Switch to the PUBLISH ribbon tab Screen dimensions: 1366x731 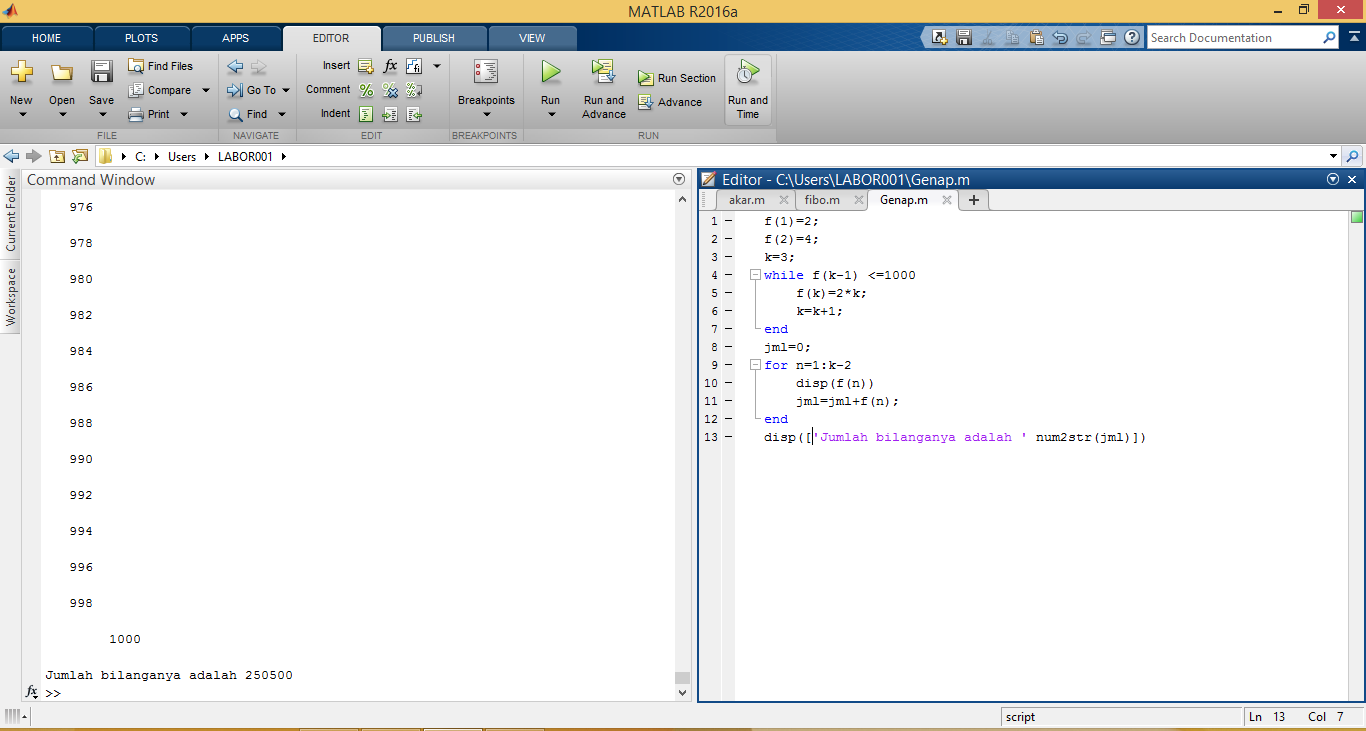[433, 38]
